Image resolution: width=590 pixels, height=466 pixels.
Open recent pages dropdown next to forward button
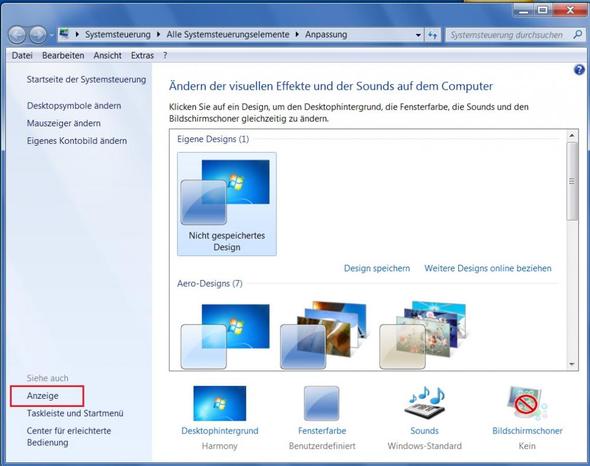[52, 35]
